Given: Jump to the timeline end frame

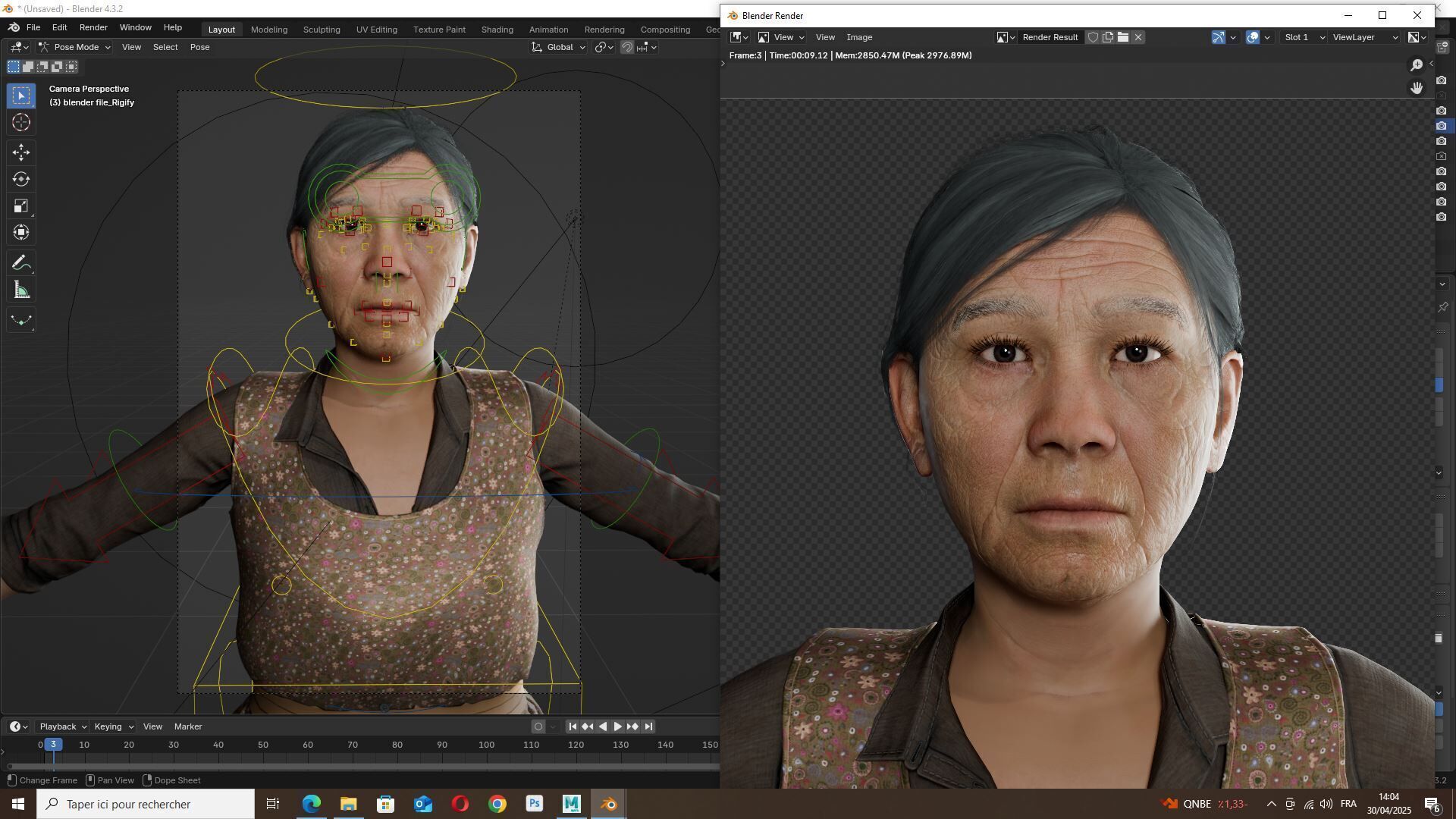Looking at the screenshot, I should point(648,726).
